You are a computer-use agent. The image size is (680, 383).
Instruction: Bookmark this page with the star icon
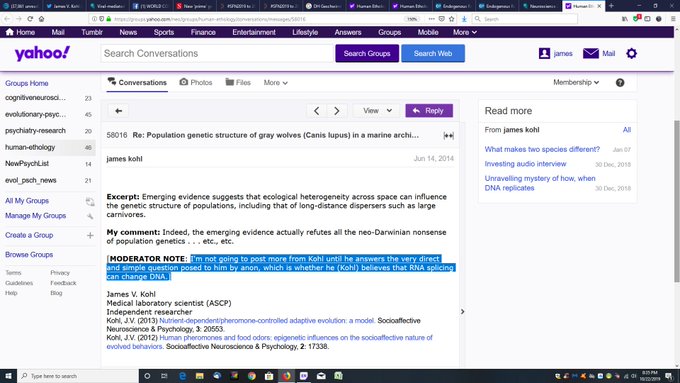tap(451, 19)
